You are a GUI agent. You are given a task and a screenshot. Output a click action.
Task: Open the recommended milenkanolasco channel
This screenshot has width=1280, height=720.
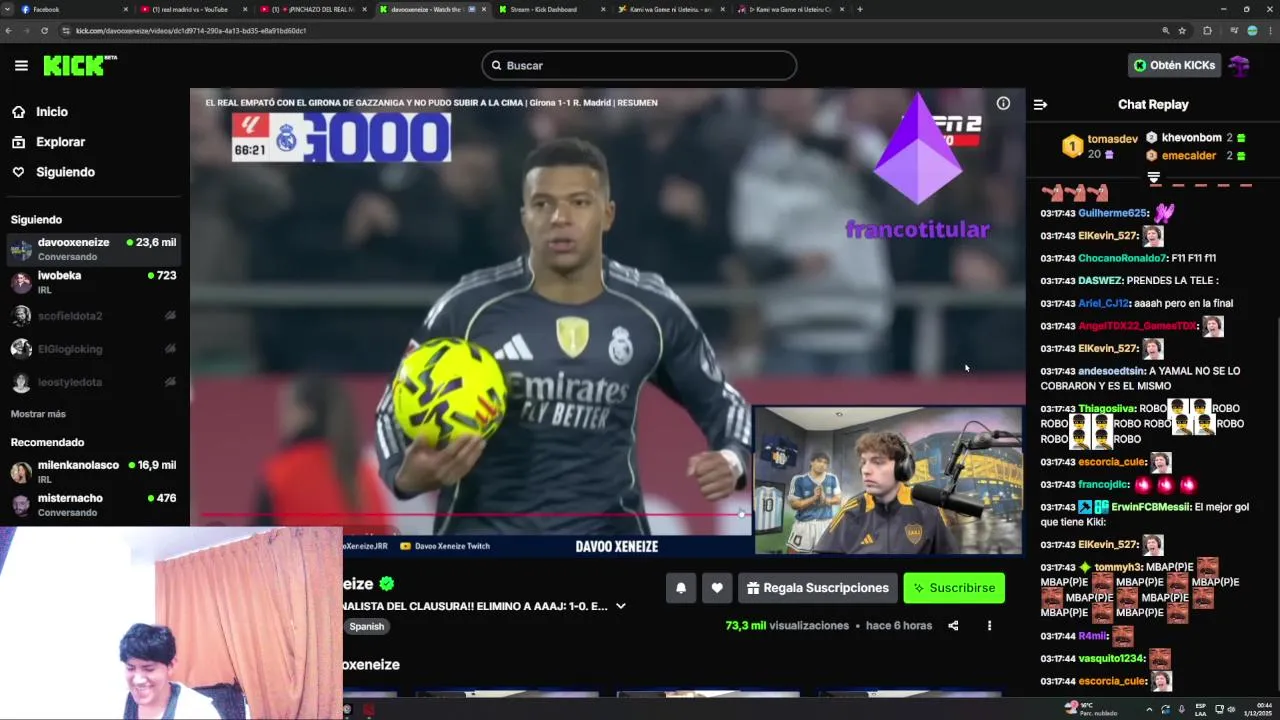[94, 472]
